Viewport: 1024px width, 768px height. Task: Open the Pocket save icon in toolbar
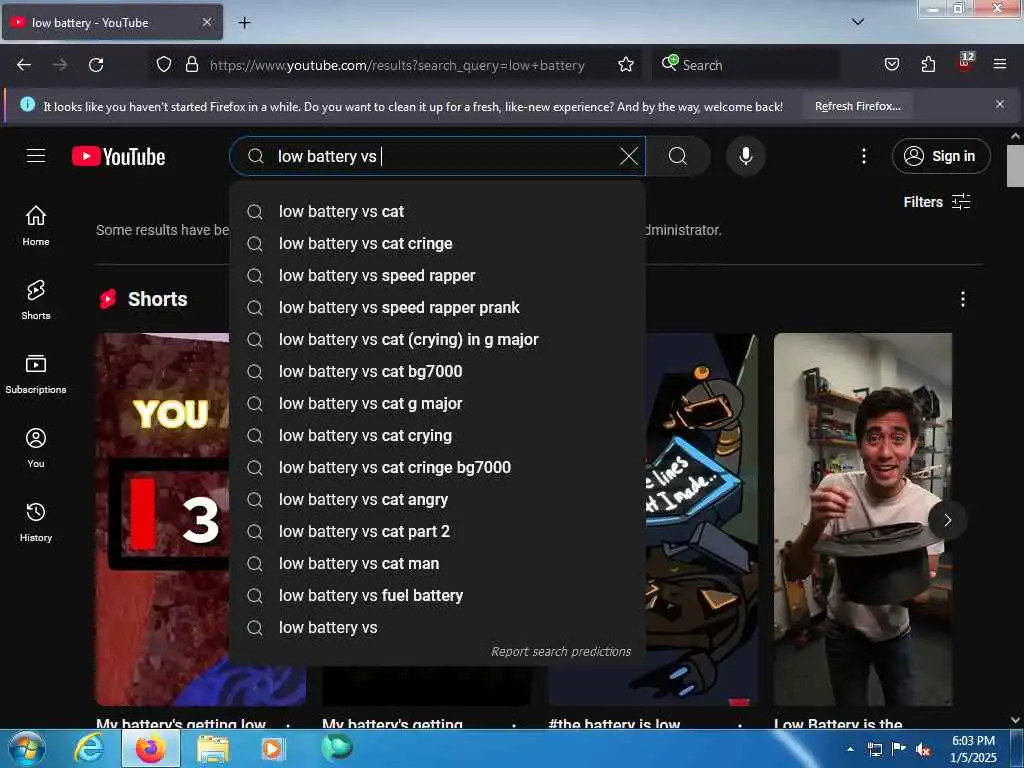pyautogui.click(x=891, y=65)
